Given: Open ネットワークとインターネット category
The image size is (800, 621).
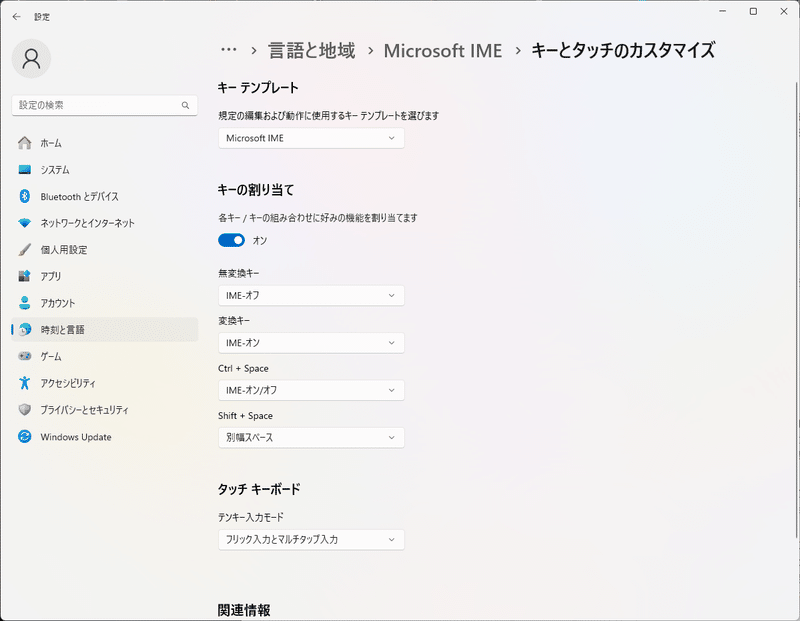Looking at the screenshot, I should point(105,223).
